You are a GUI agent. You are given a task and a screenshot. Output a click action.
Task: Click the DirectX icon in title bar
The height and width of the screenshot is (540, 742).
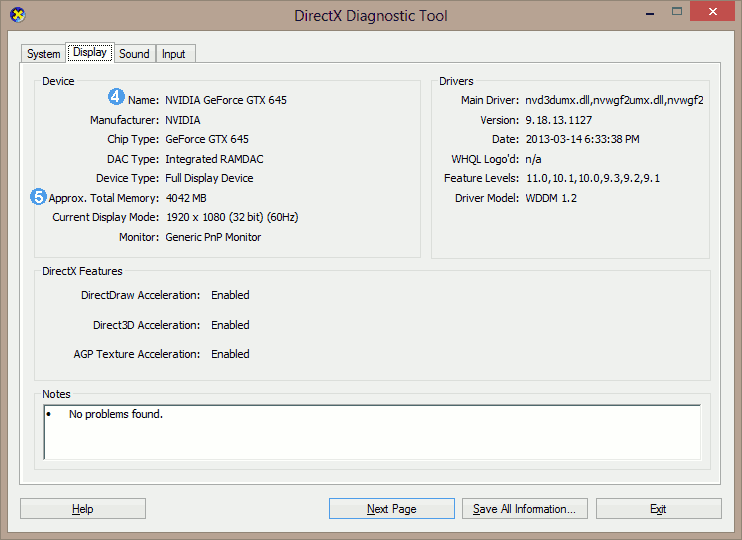tap(18, 15)
